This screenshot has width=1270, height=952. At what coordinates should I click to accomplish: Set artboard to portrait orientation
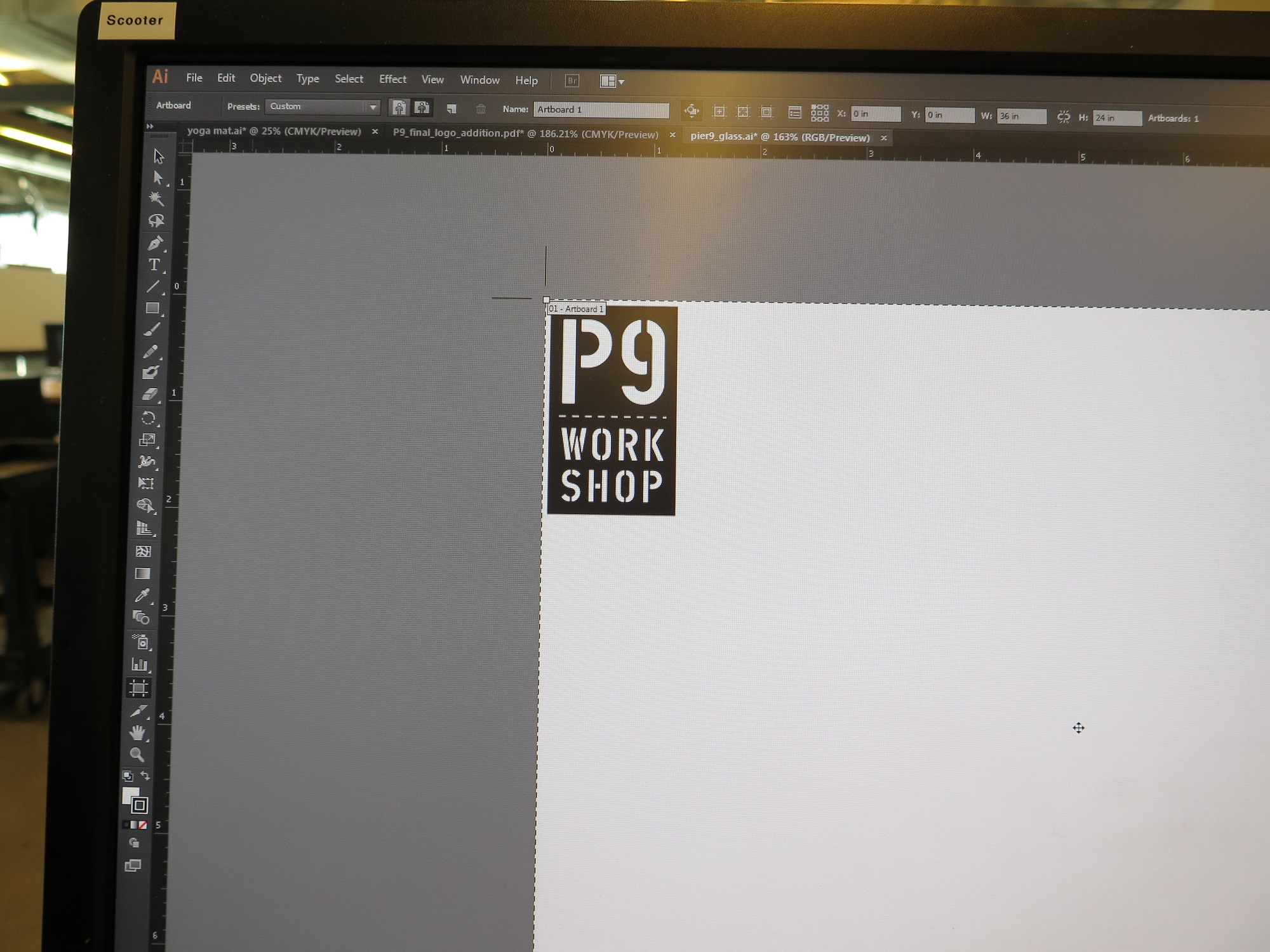coord(399,107)
